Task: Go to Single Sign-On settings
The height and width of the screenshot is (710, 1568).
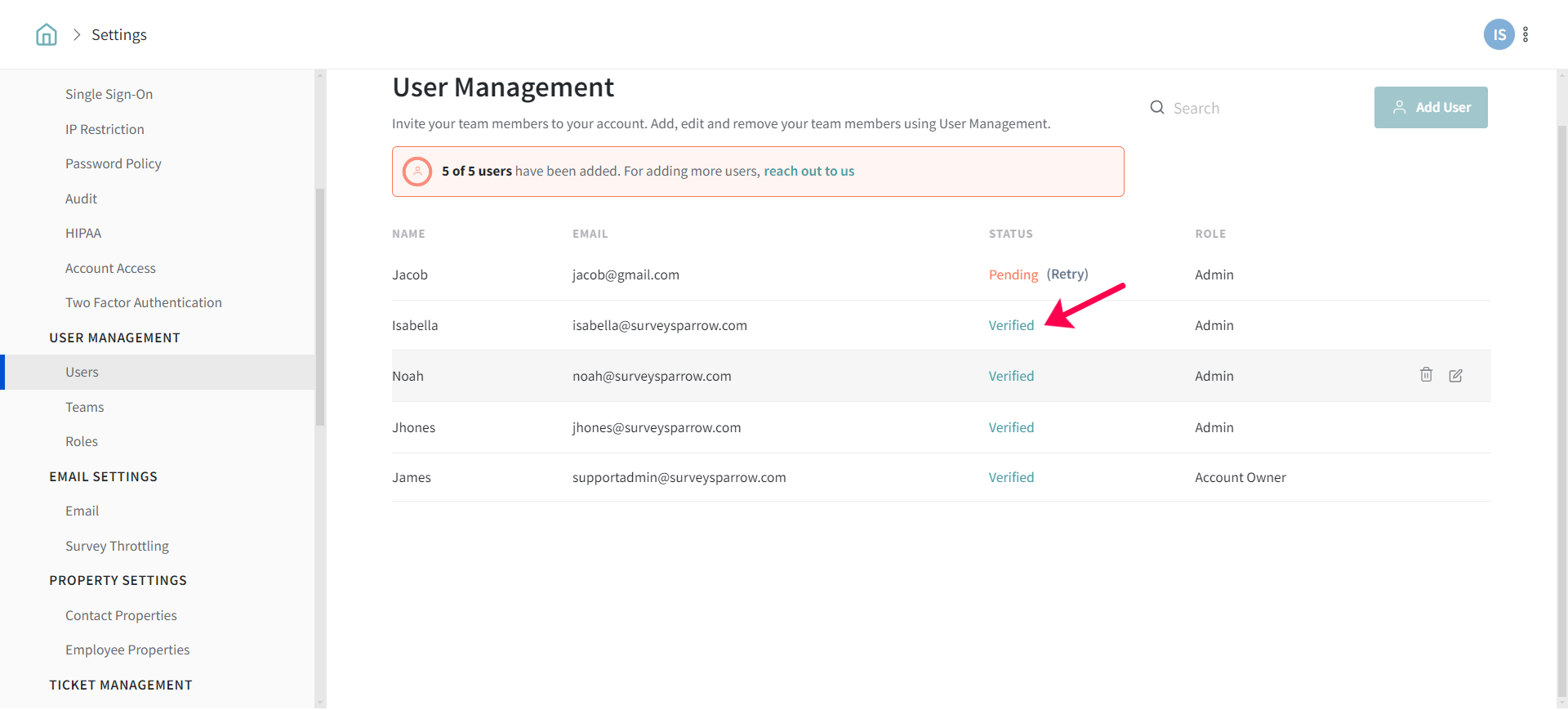Action: tap(109, 94)
